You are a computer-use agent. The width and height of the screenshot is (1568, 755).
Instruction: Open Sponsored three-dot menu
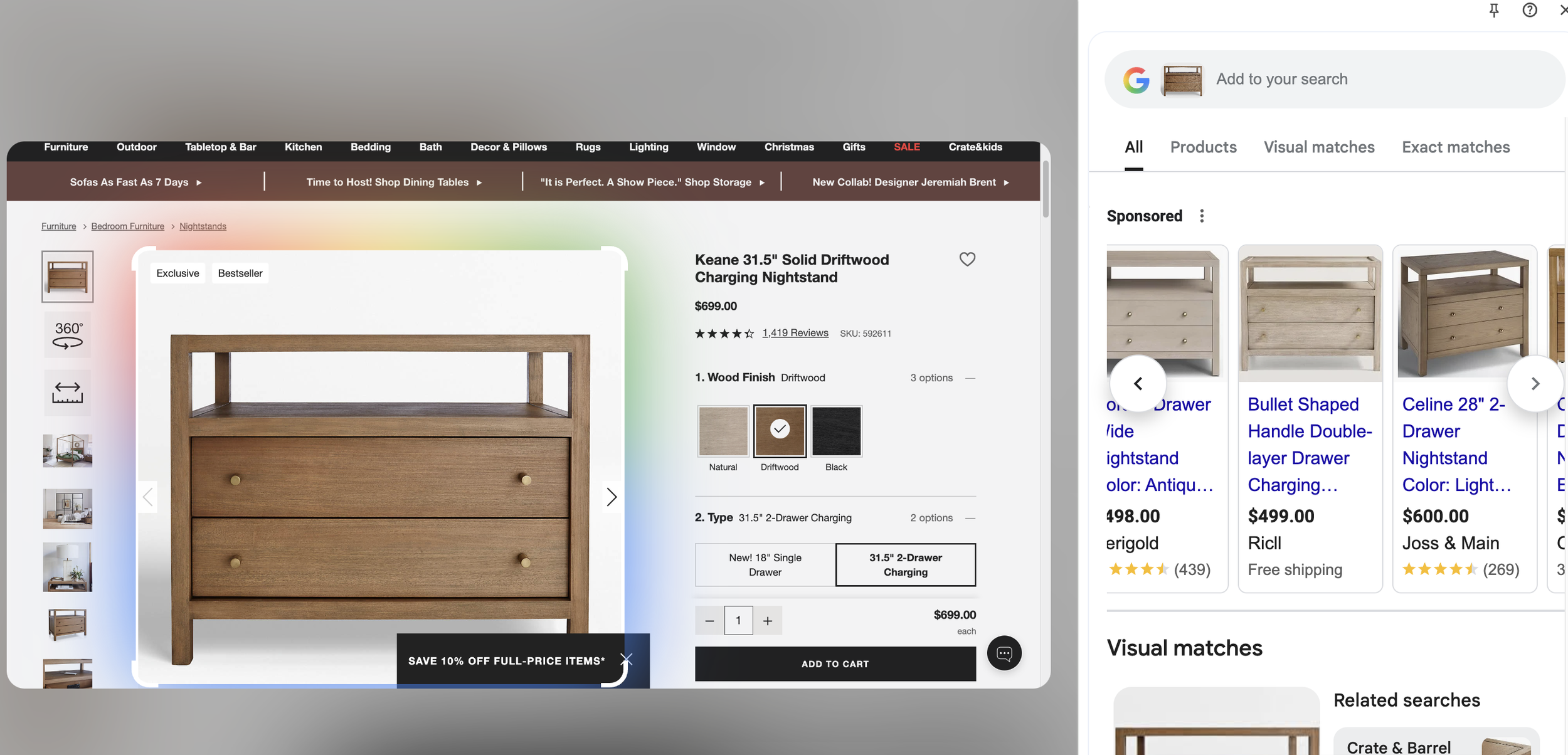click(1201, 216)
